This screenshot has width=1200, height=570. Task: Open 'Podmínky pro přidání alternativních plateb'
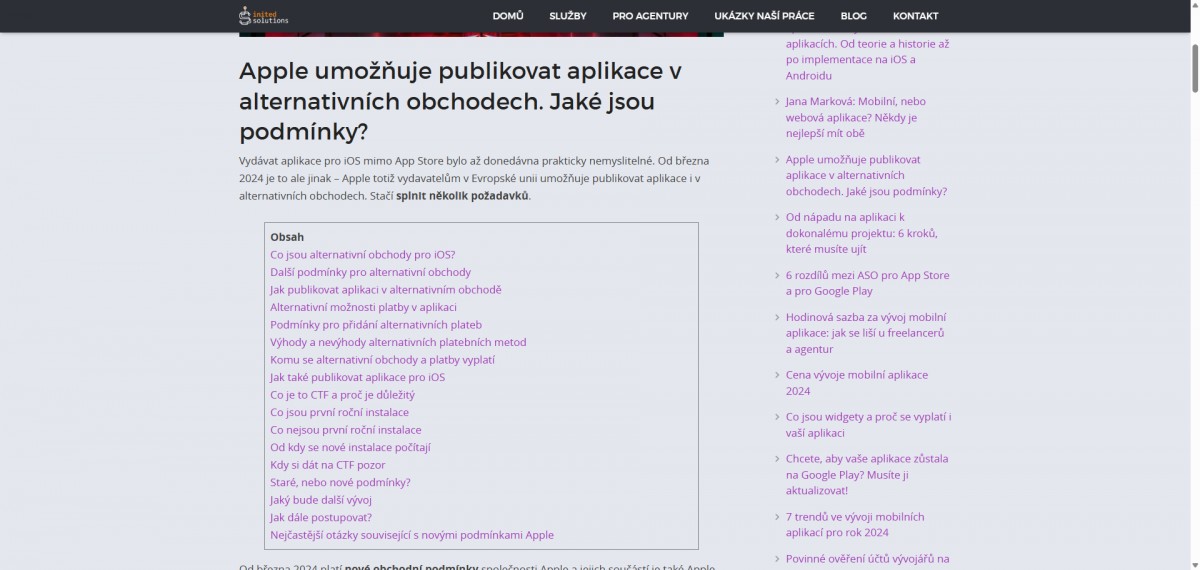point(376,324)
